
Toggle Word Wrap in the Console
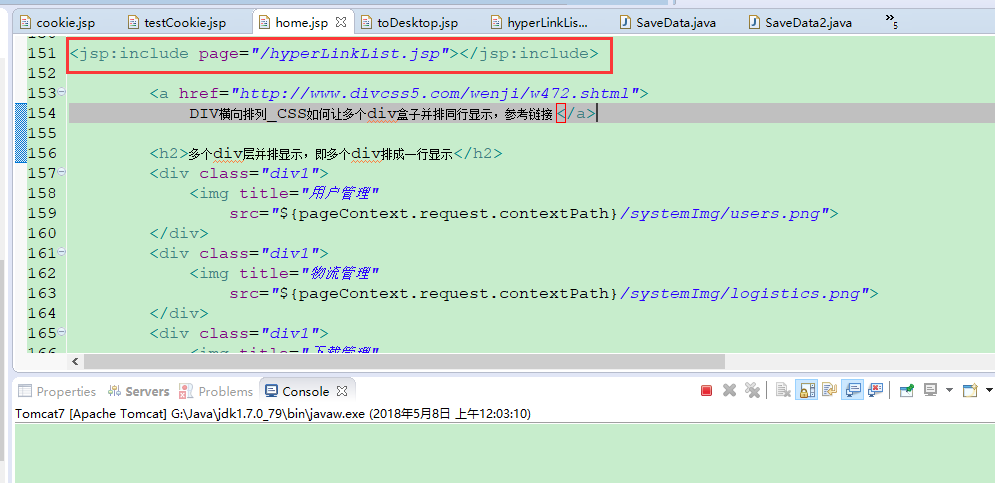pyautogui.click(x=829, y=390)
